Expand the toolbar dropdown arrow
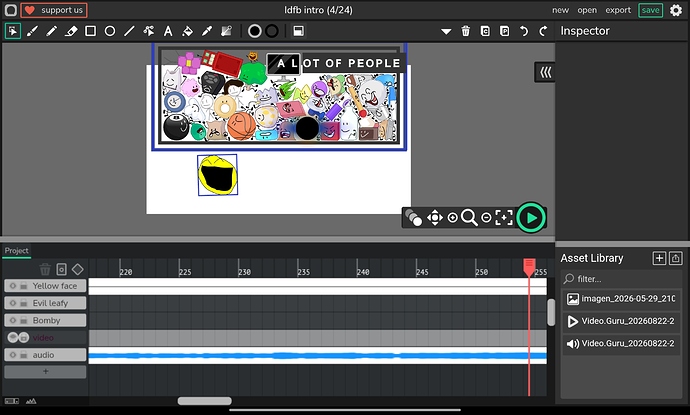 [x=446, y=32]
